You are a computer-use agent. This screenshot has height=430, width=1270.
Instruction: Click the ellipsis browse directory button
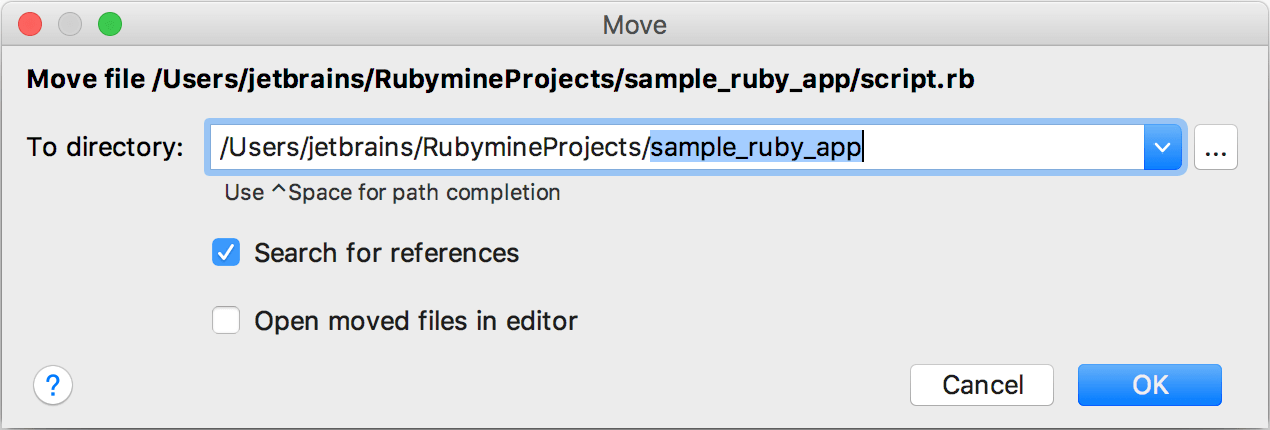1215,149
